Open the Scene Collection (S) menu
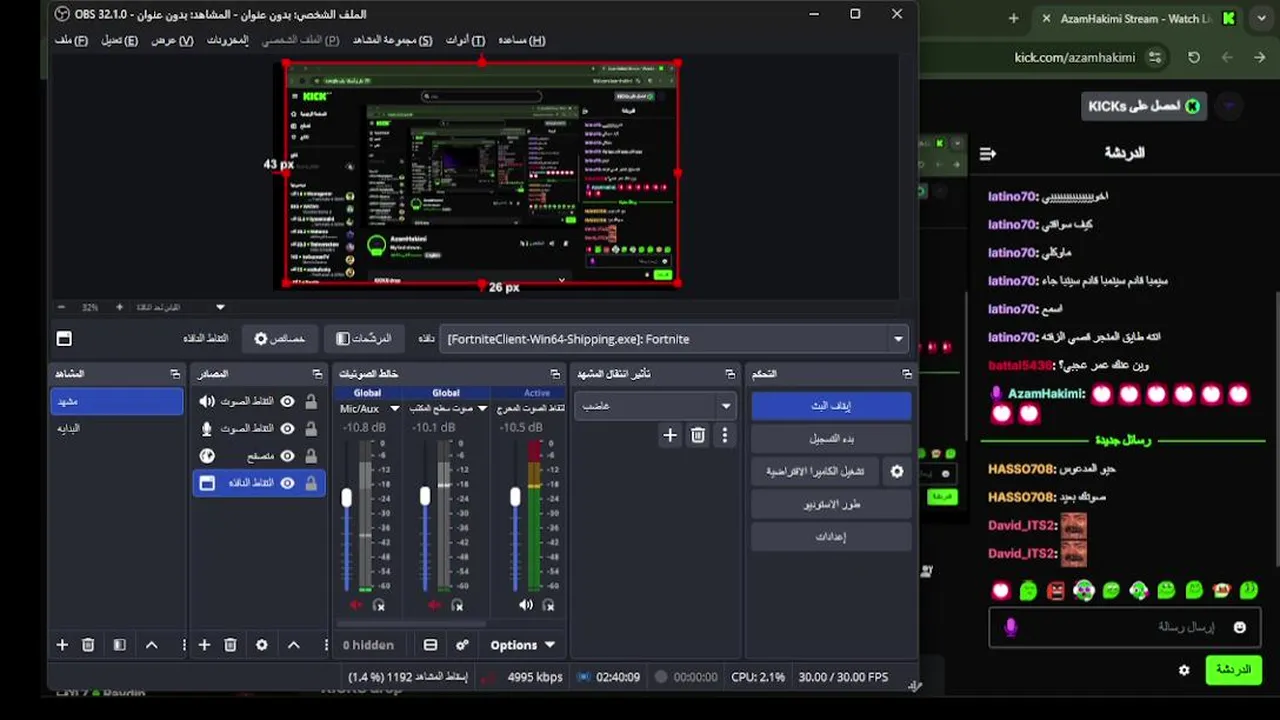This screenshot has height=720, width=1280. pyautogui.click(x=392, y=40)
